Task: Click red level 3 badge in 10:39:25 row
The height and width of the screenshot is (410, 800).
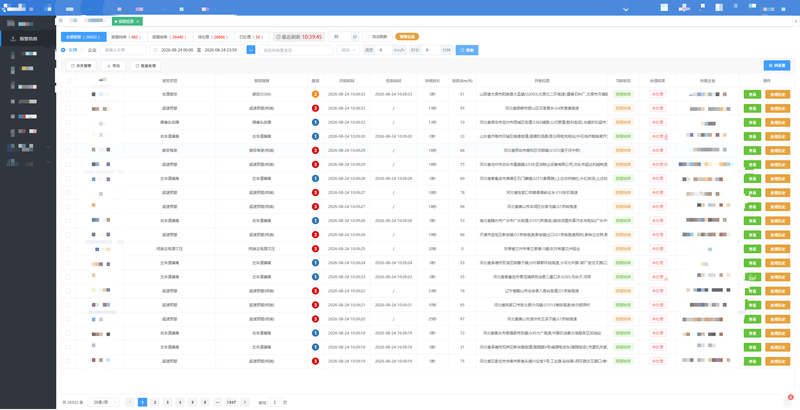Action: click(x=315, y=249)
